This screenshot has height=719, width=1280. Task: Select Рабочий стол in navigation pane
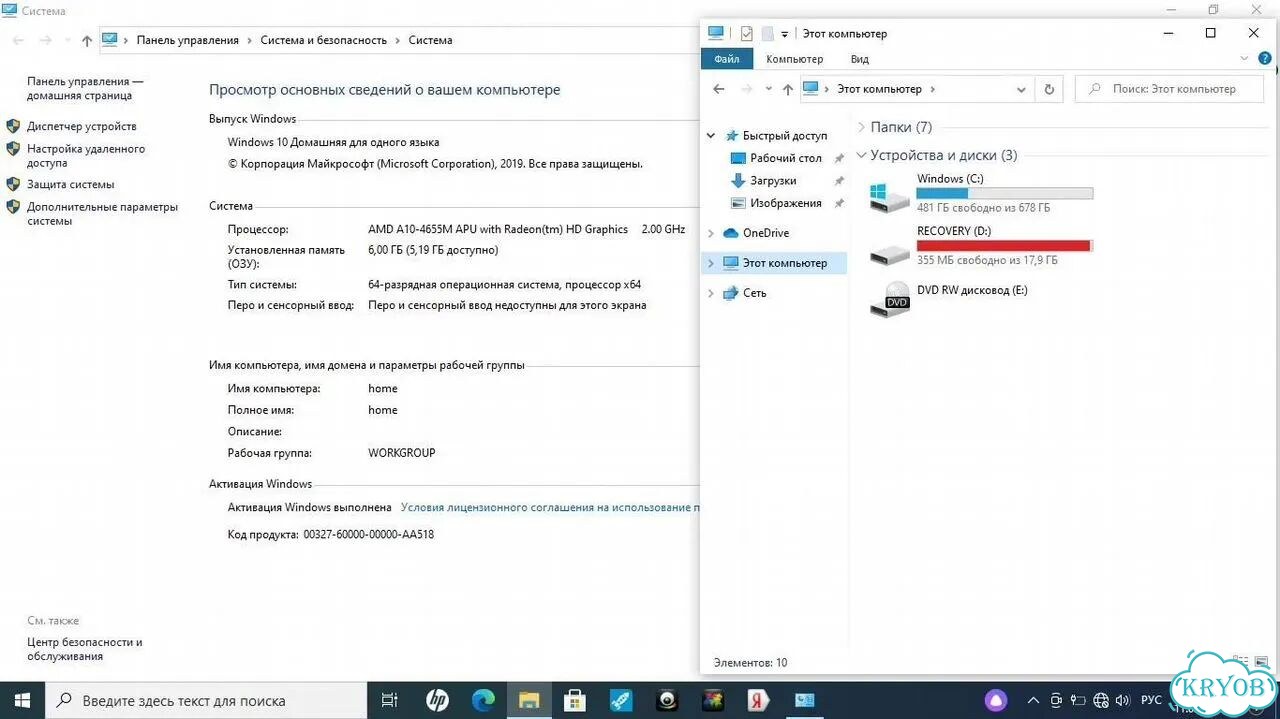(x=786, y=158)
